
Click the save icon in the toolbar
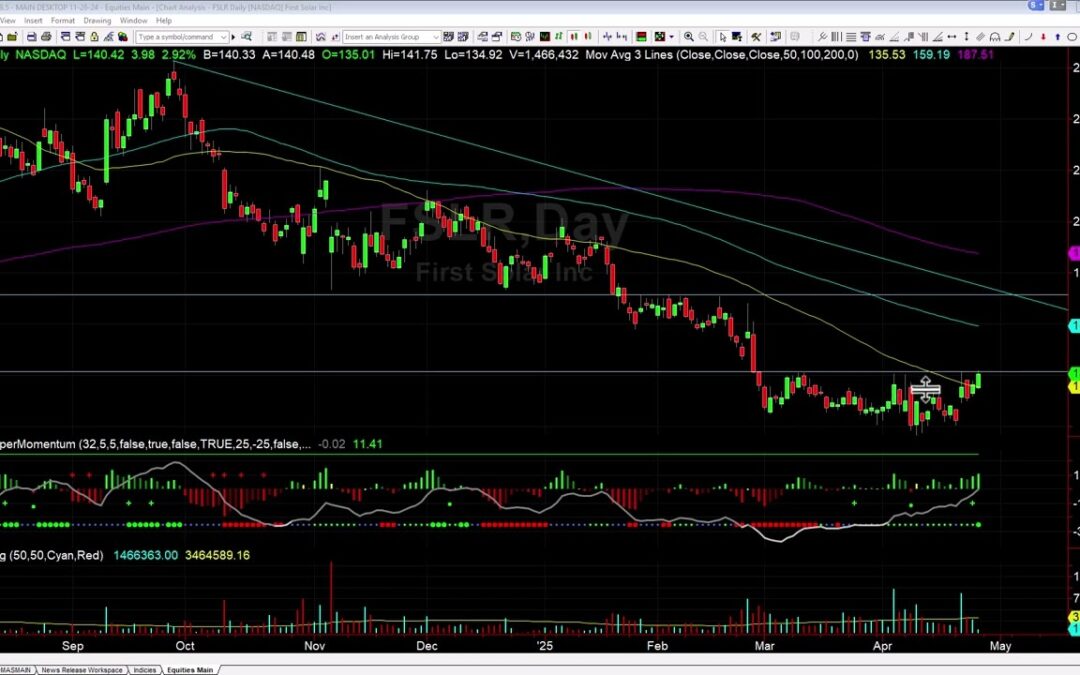pos(31,37)
